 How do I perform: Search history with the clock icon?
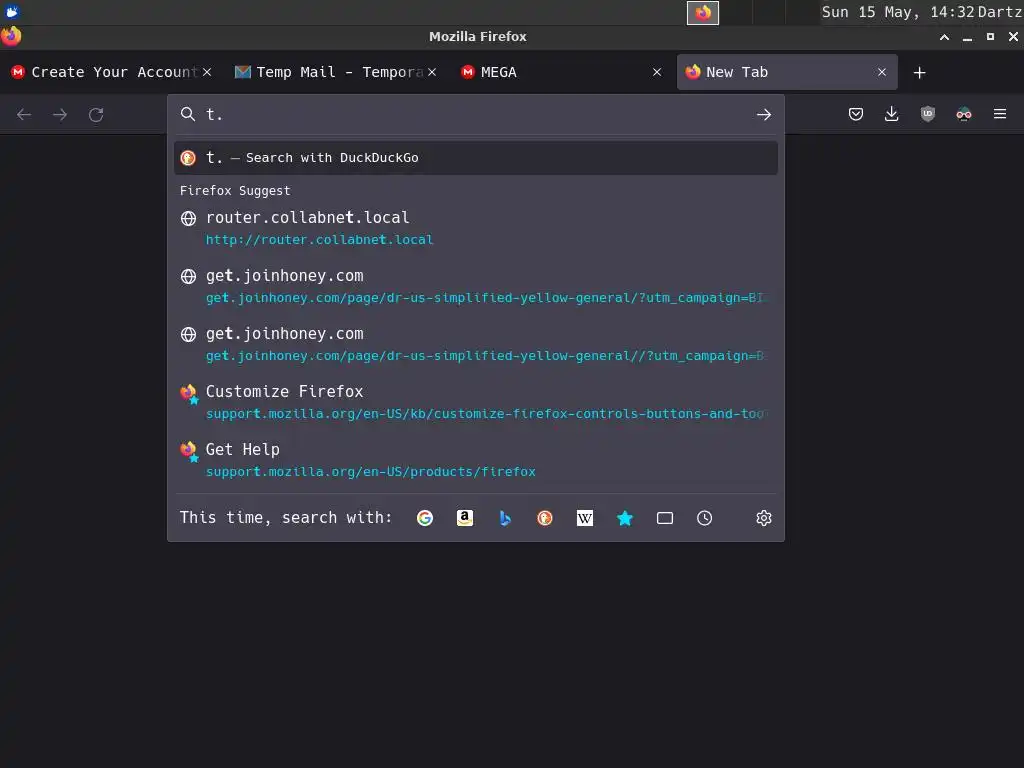(705, 518)
